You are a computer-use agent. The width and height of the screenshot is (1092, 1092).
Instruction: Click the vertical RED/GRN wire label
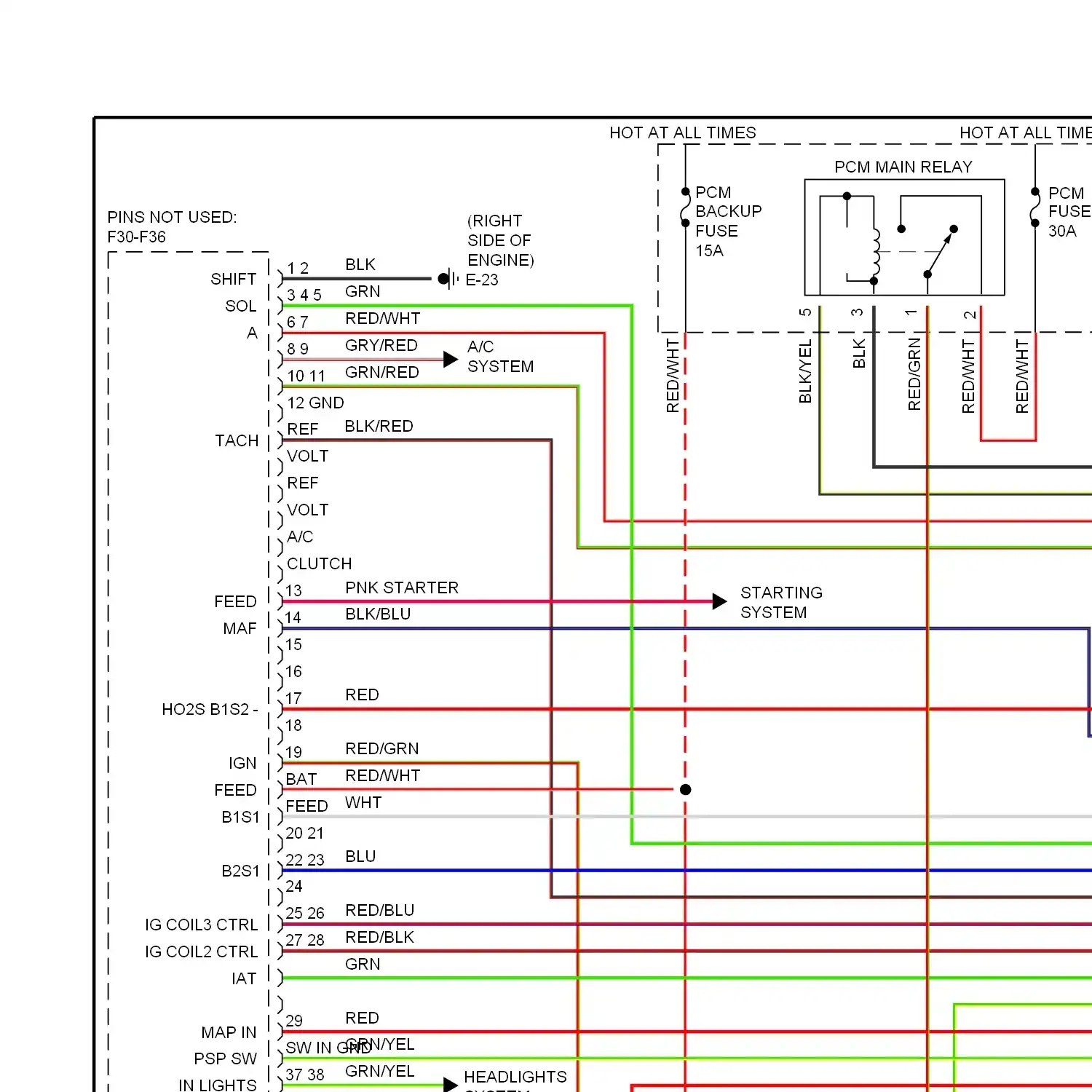(x=914, y=374)
